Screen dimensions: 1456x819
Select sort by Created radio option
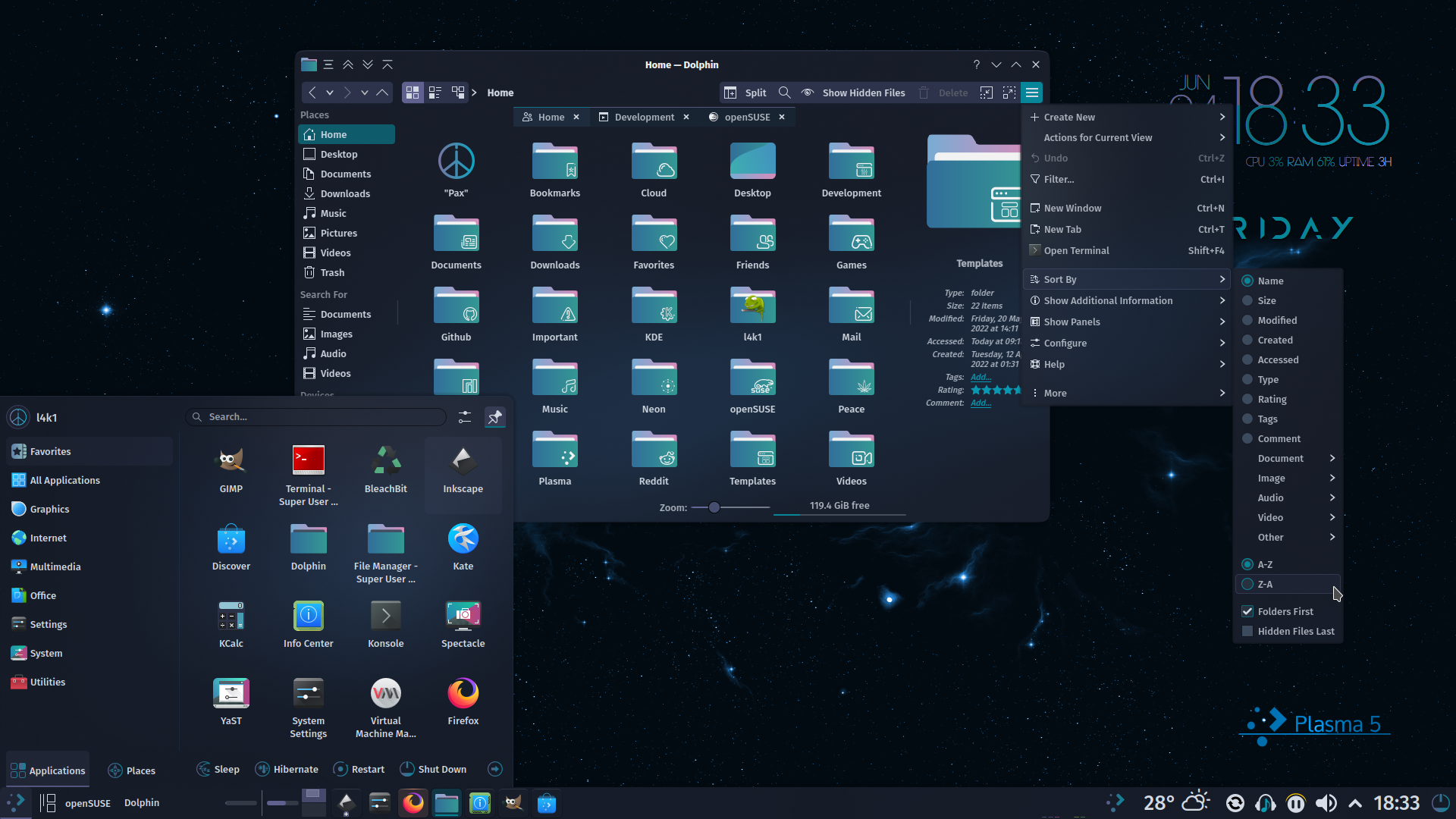click(1288, 340)
